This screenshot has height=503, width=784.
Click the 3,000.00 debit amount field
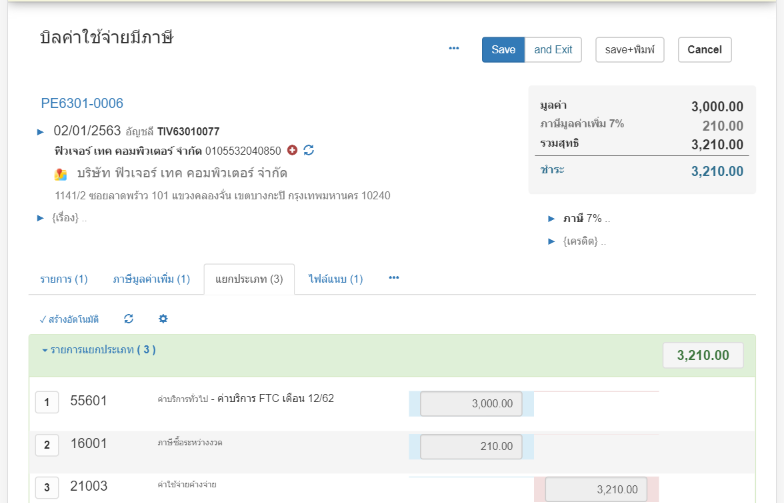471,403
